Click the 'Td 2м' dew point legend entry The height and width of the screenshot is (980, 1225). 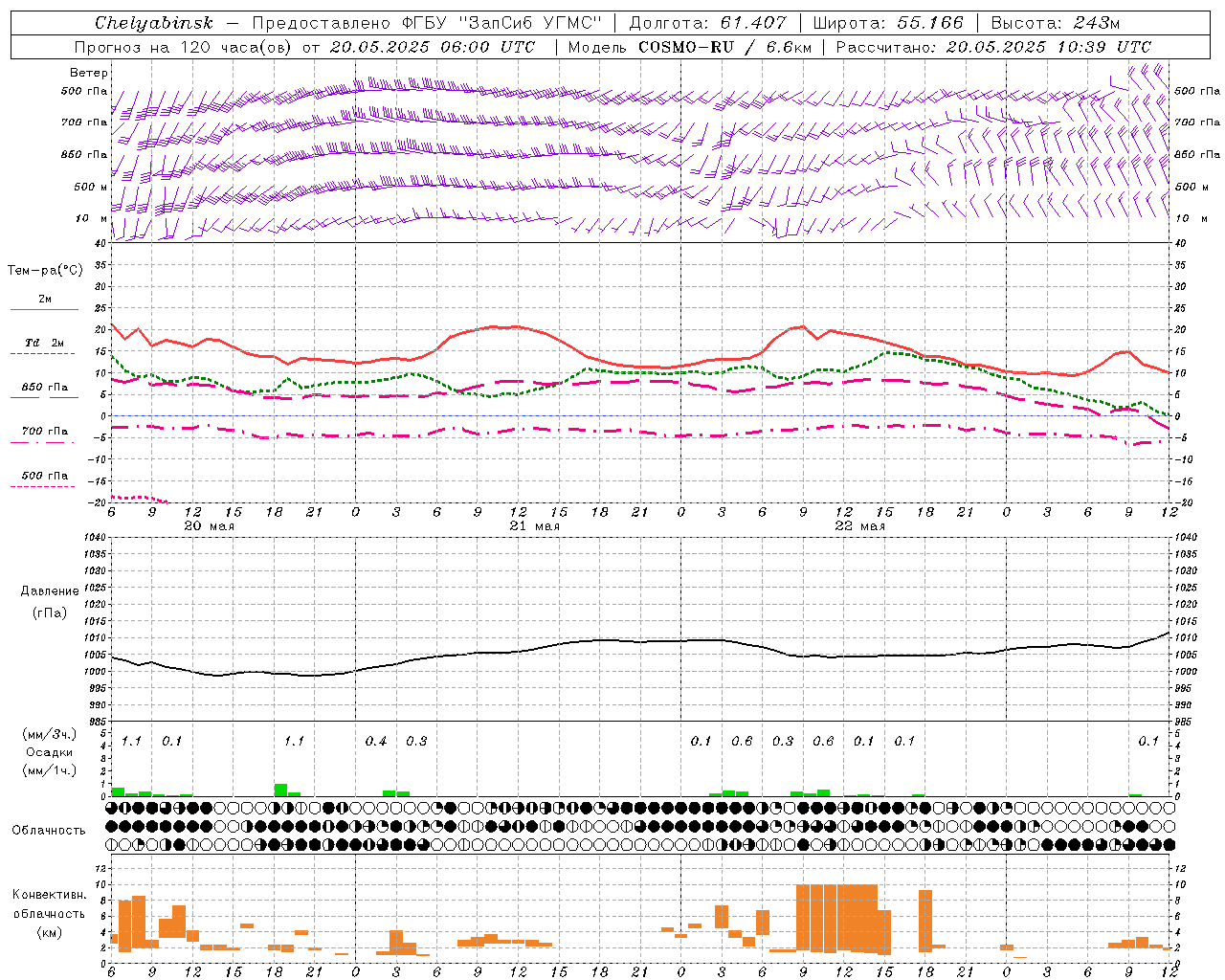coord(45,343)
